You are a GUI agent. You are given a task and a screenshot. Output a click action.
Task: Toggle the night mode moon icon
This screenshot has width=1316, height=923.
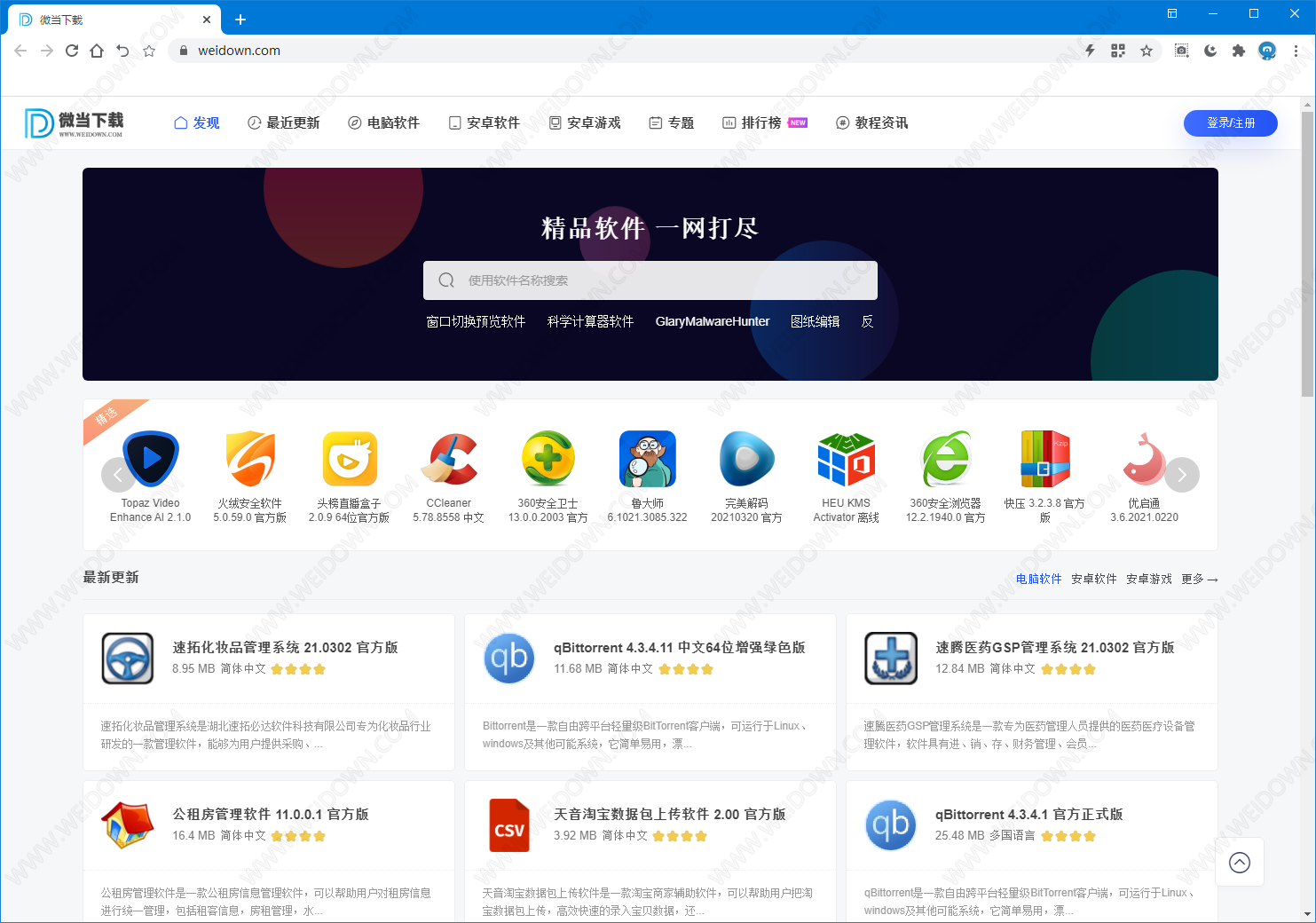1210,51
